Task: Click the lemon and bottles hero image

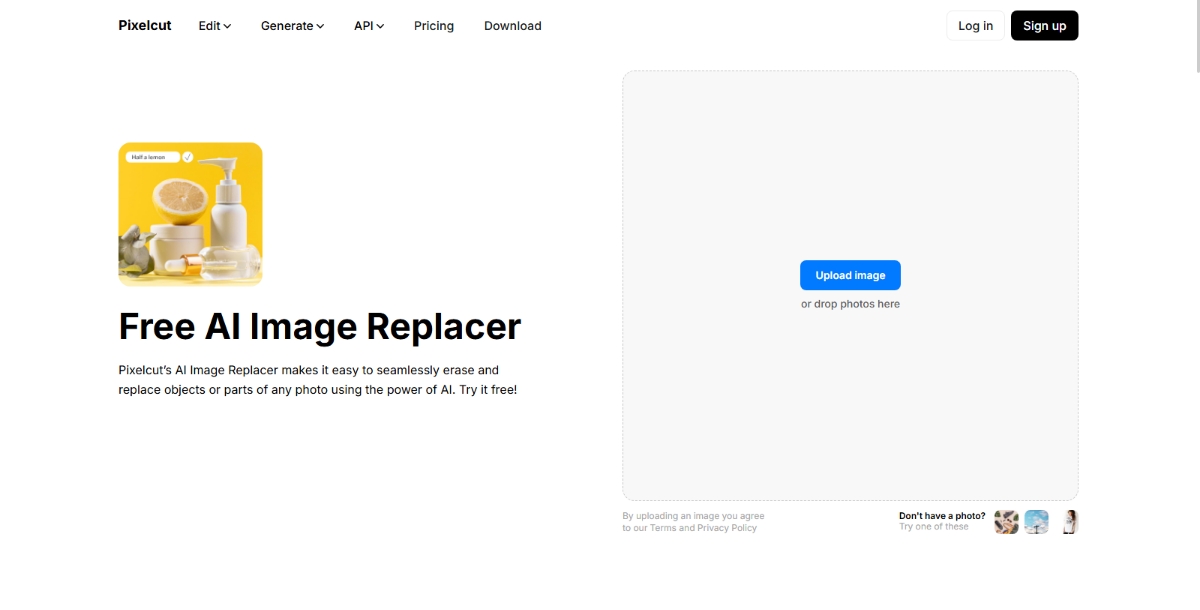Action: 190,225
